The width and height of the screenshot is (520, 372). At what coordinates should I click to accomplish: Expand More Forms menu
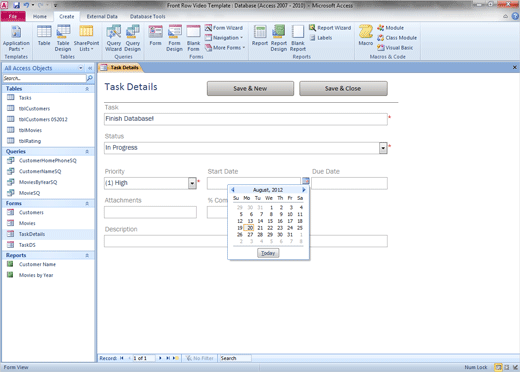coord(225,48)
